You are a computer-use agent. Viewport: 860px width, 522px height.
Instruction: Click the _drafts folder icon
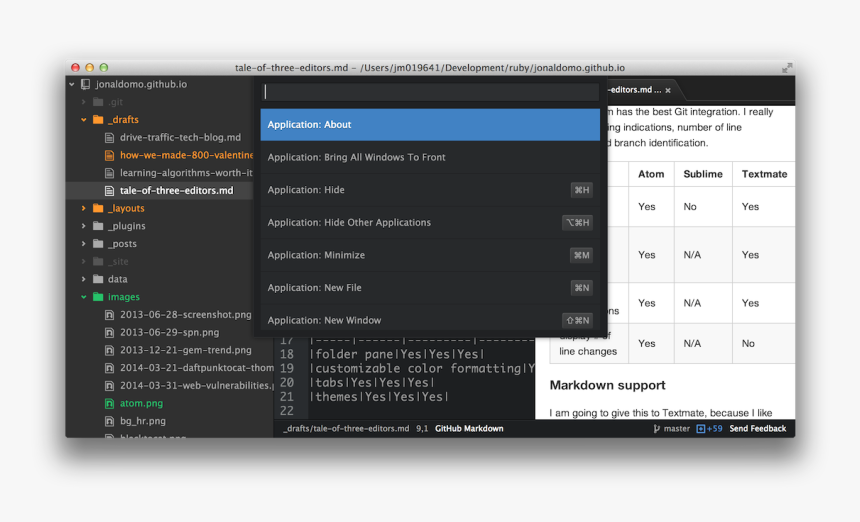pyautogui.click(x=98, y=120)
